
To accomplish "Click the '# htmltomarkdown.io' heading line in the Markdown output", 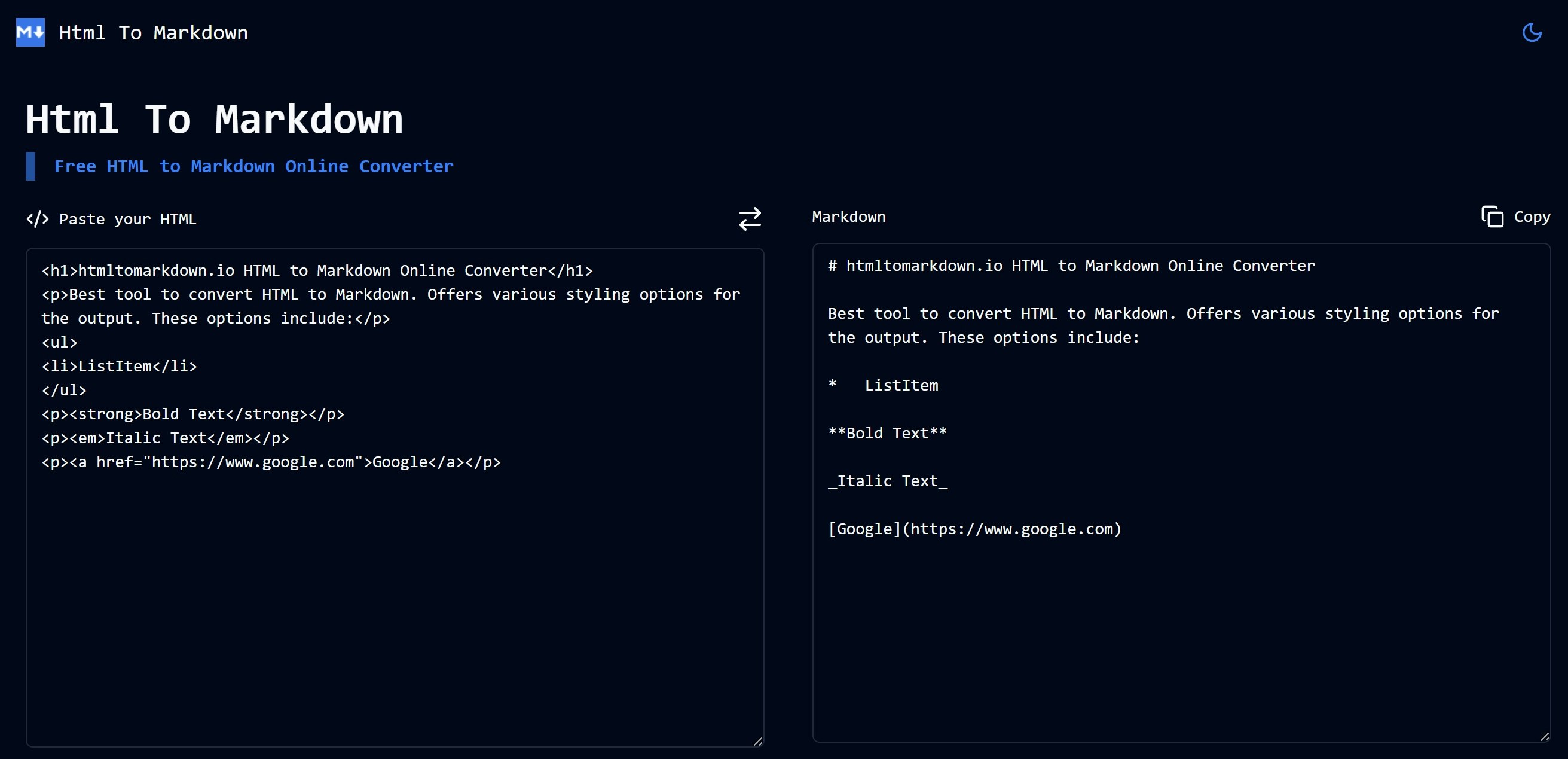I will pos(1071,266).
